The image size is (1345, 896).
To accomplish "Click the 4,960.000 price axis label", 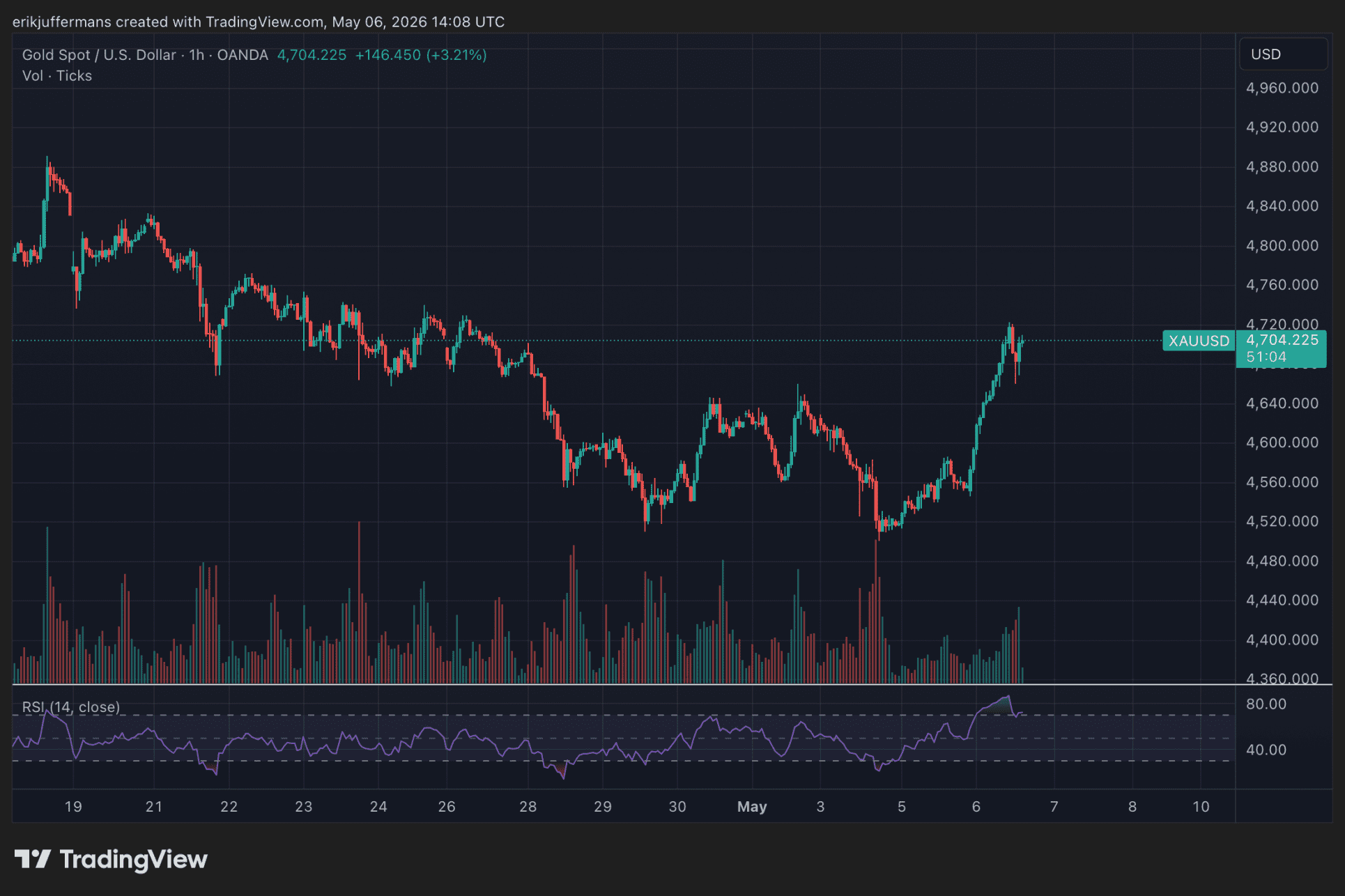I will (1282, 88).
